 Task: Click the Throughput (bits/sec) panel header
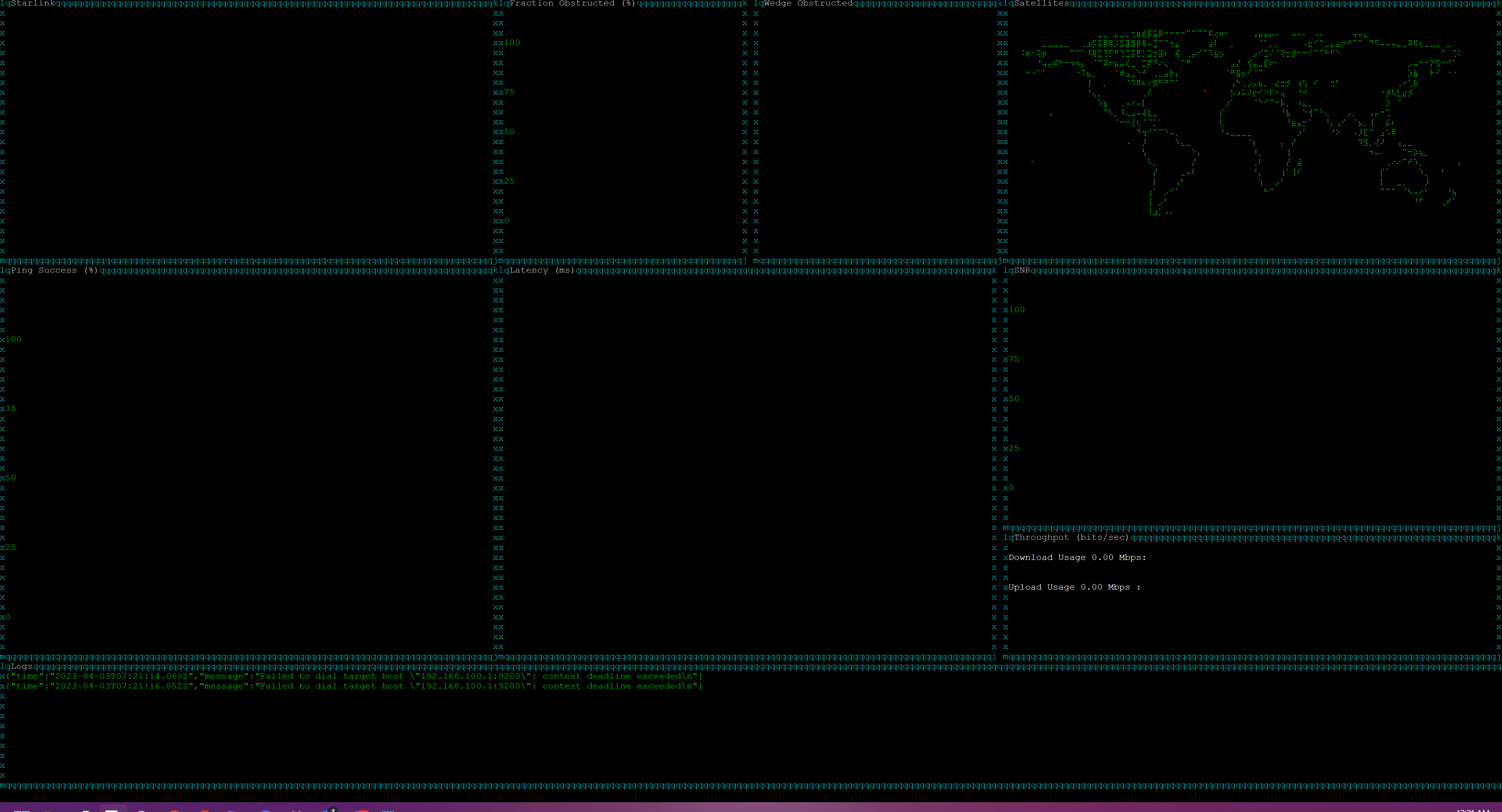[1071, 537]
